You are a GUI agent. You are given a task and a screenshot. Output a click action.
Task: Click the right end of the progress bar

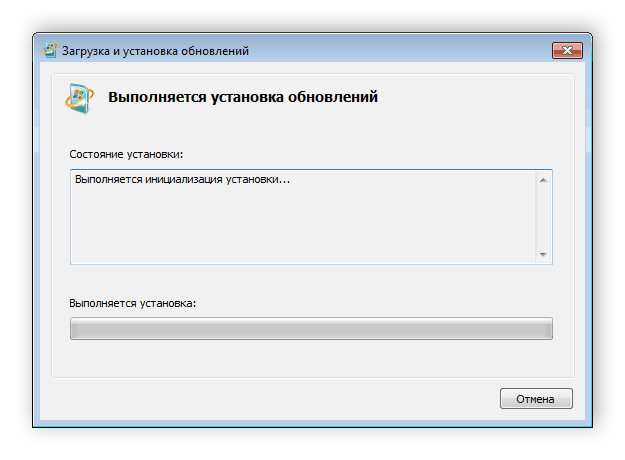click(x=546, y=329)
